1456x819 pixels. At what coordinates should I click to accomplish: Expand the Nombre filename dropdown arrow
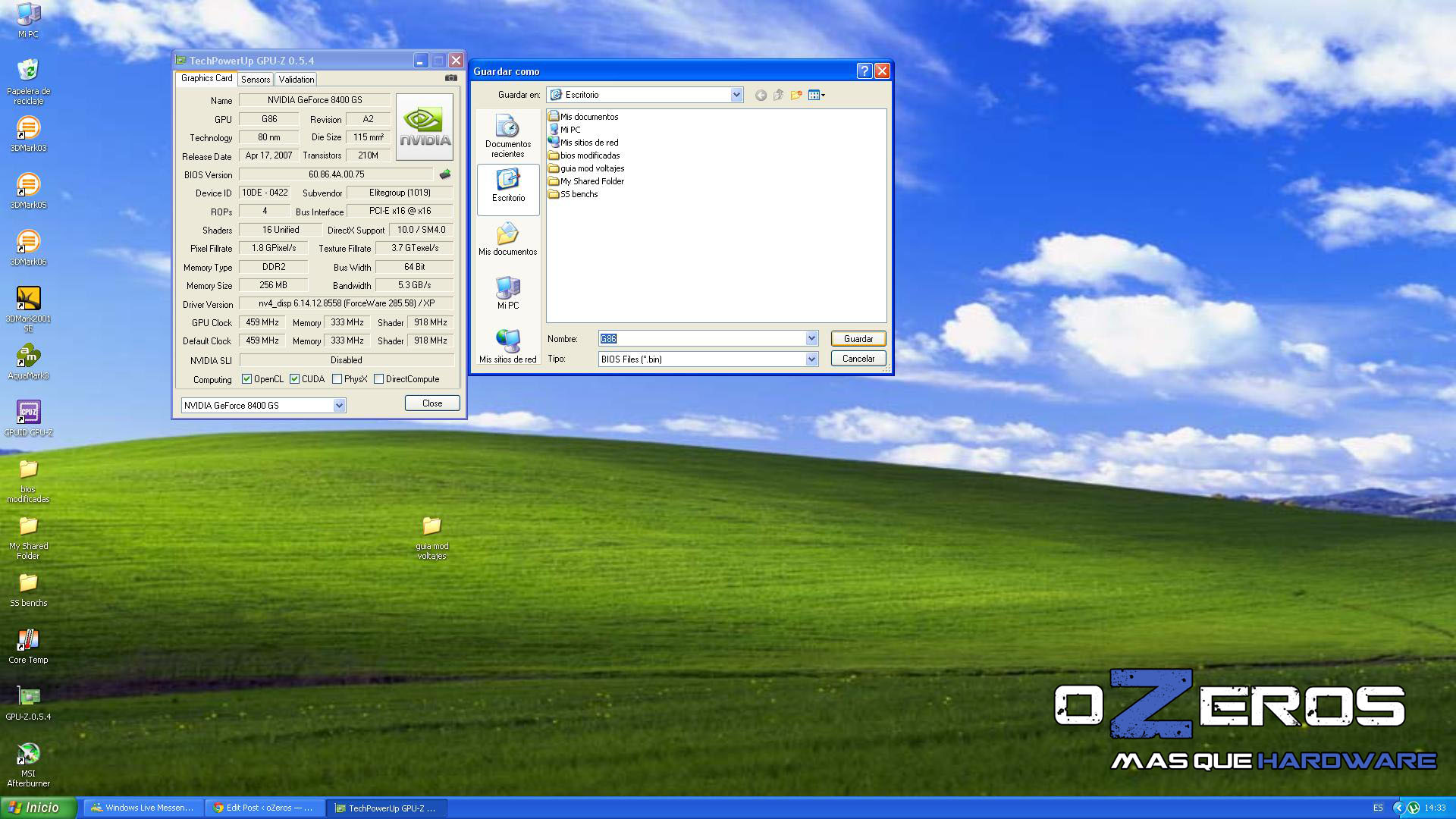(811, 339)
